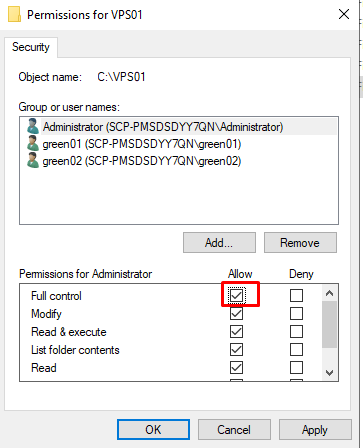Viewport: 363px width, 448px height.
Task: Click the permissions list scrollbar thumb
Action: click(329, 324)
